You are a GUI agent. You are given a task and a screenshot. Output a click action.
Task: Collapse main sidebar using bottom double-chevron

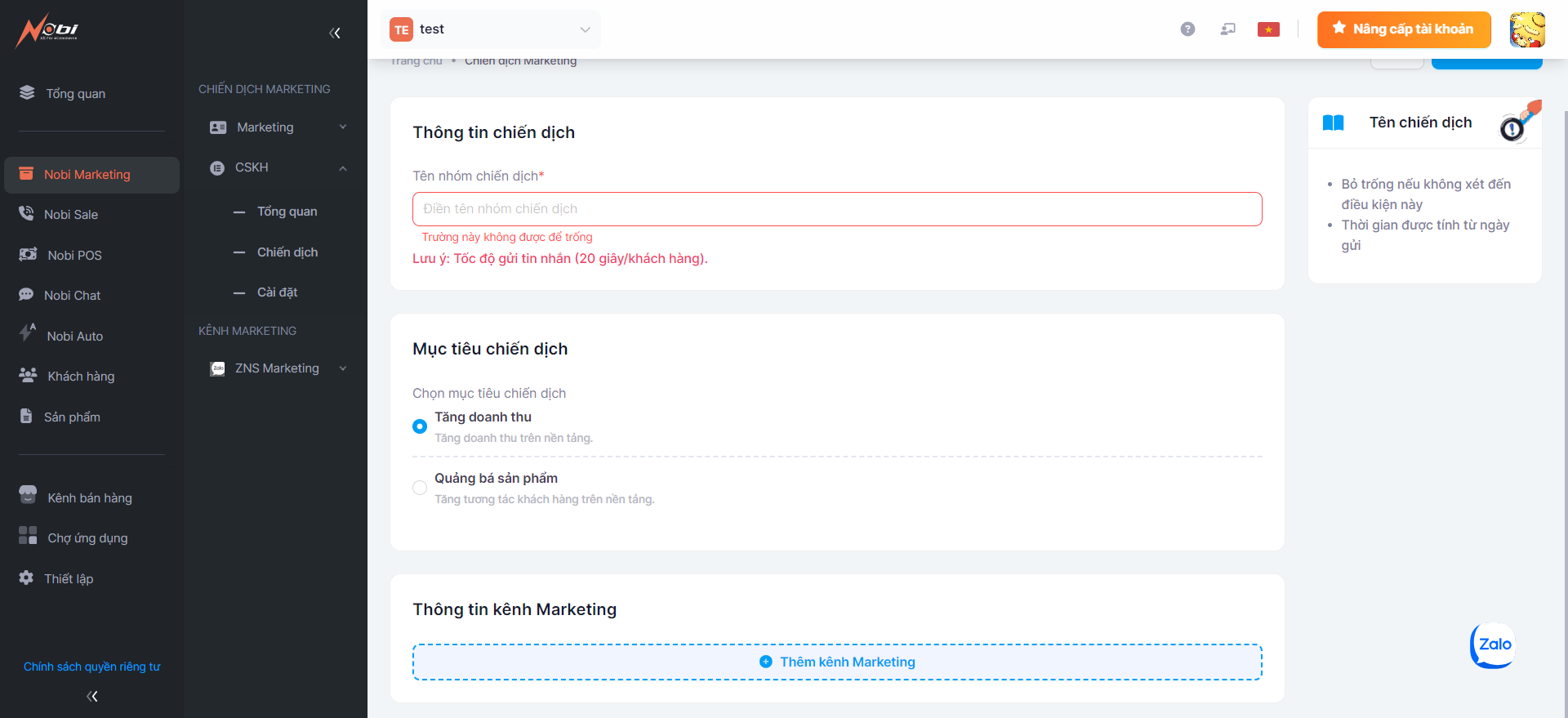click(92, 696)
